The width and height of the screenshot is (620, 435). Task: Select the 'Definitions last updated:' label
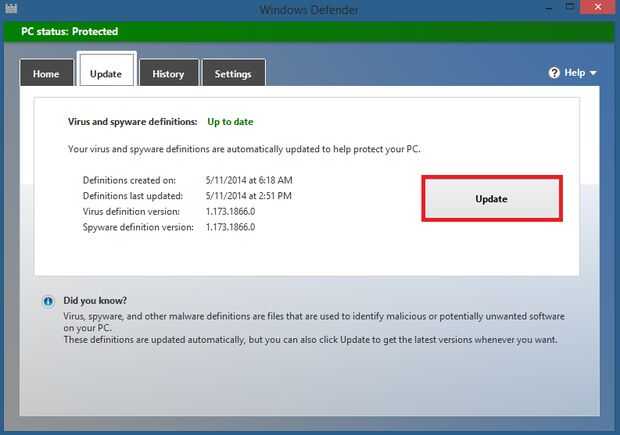point(133,196)
